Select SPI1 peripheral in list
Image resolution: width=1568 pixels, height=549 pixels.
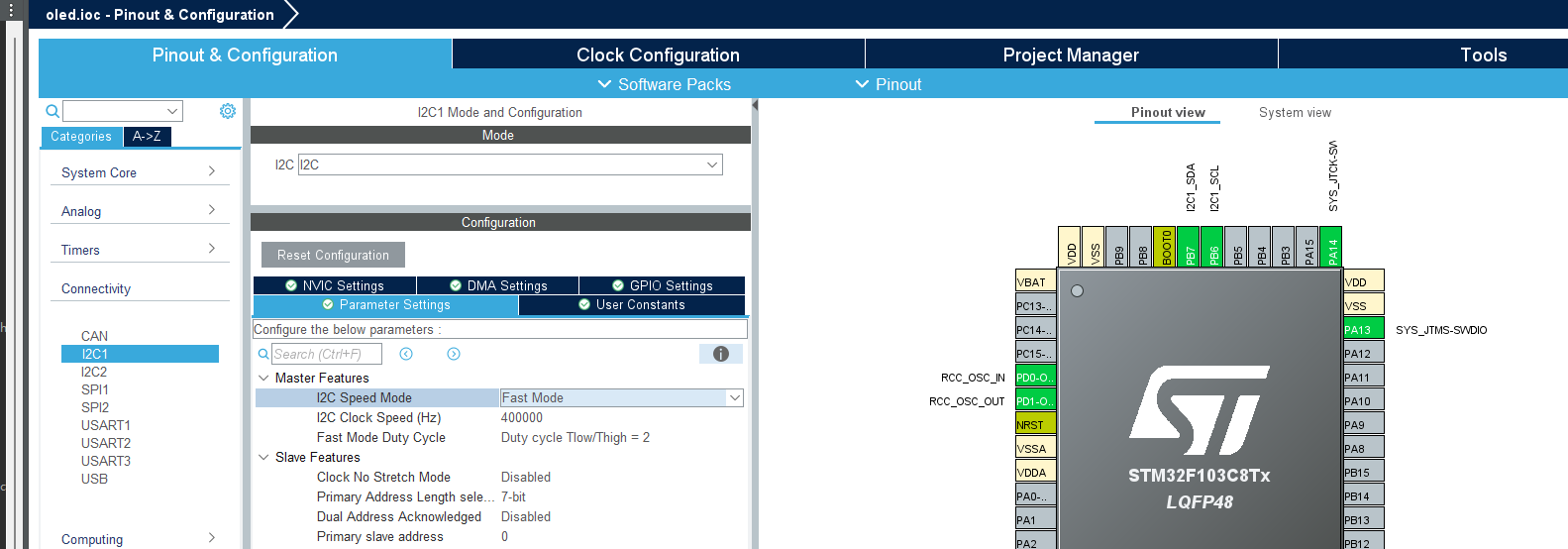click(x=95, y=389)
